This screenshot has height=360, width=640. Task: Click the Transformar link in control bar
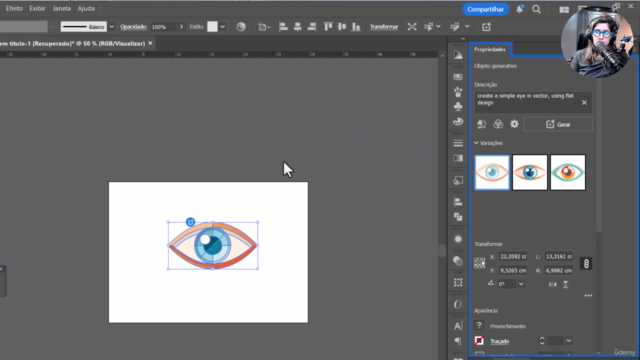[384, 27]
